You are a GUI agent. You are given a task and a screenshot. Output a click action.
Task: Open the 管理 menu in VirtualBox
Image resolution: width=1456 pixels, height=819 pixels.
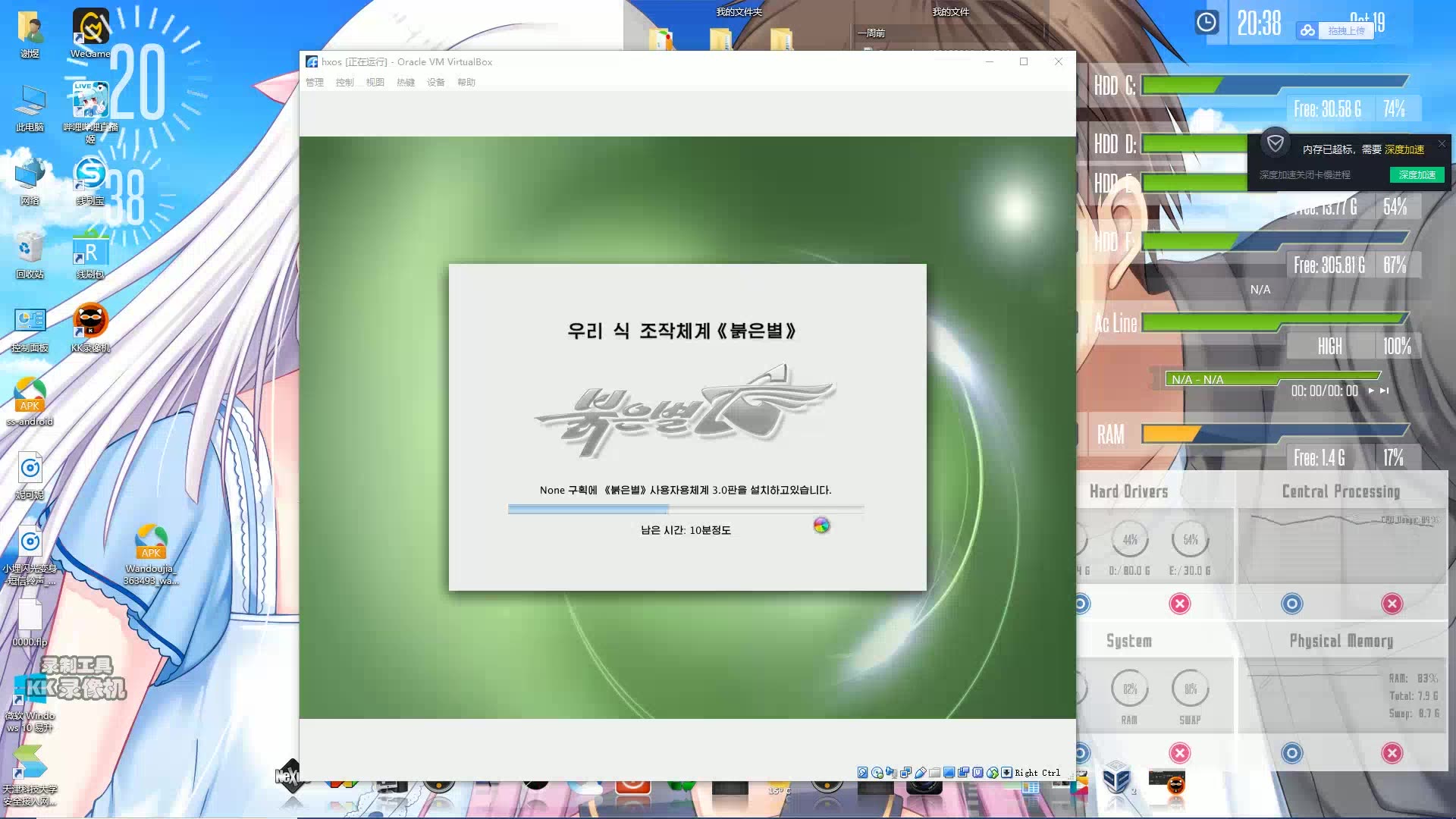pos(314,83)
